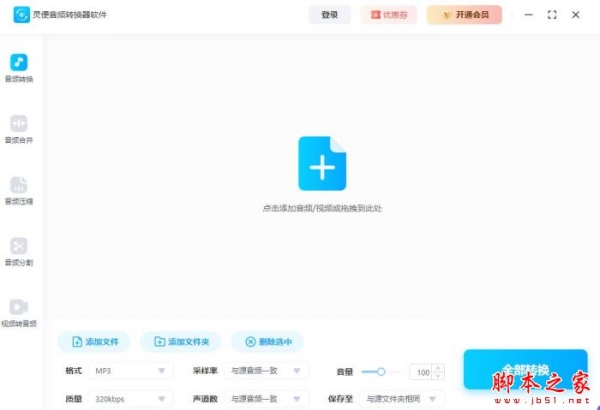Minimize the application window
600x410 pixels.
528,15
